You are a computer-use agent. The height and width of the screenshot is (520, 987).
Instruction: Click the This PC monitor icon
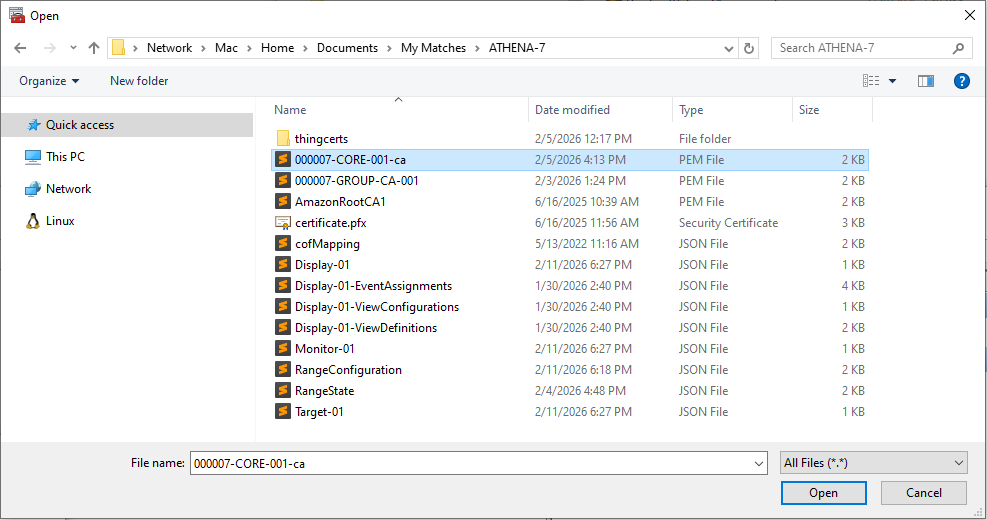click(x=33, y=157)
